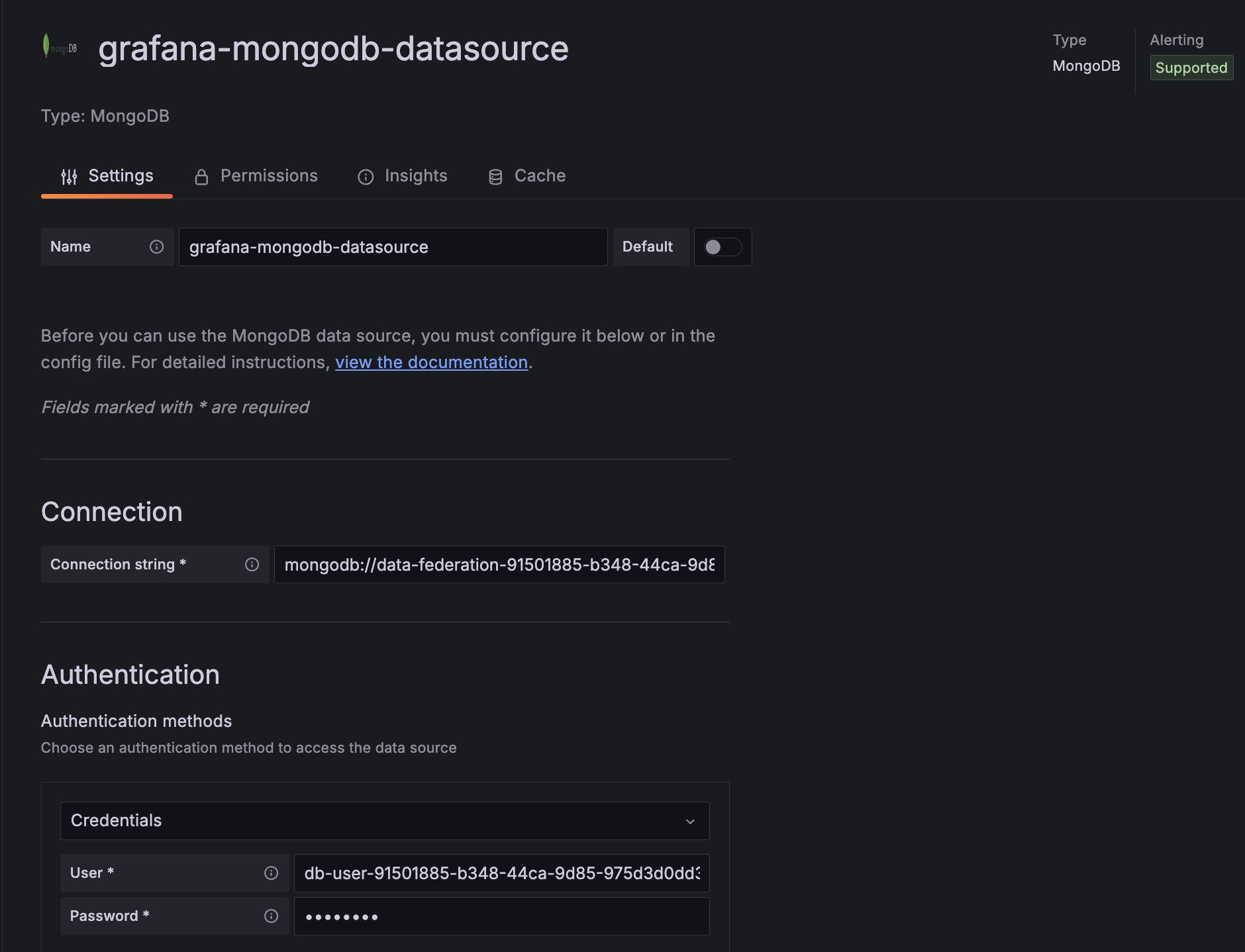Click the Fields marked with * are required note
The height and width of the screenshot is (952, 1245).
point(175,407)
